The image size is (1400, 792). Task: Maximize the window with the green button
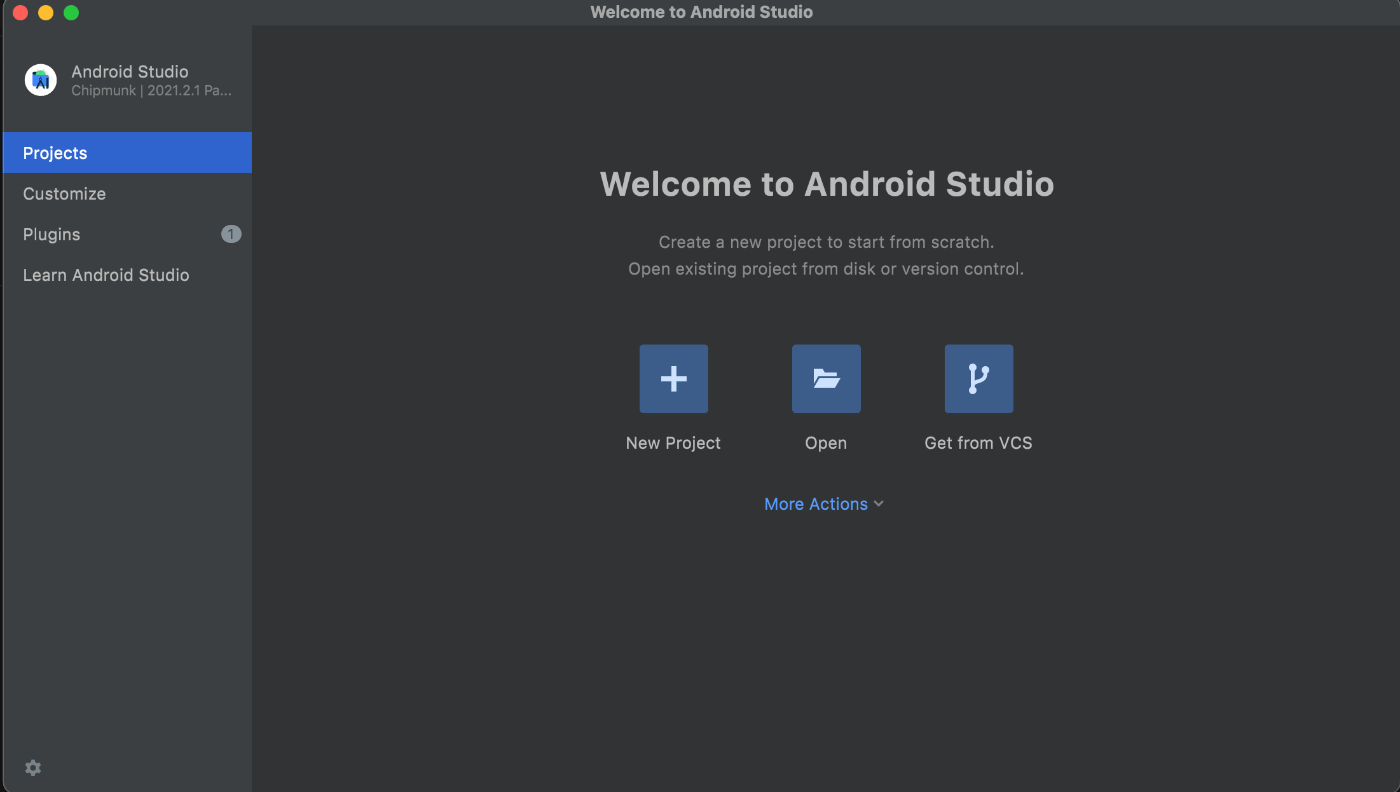click(71, 13)
